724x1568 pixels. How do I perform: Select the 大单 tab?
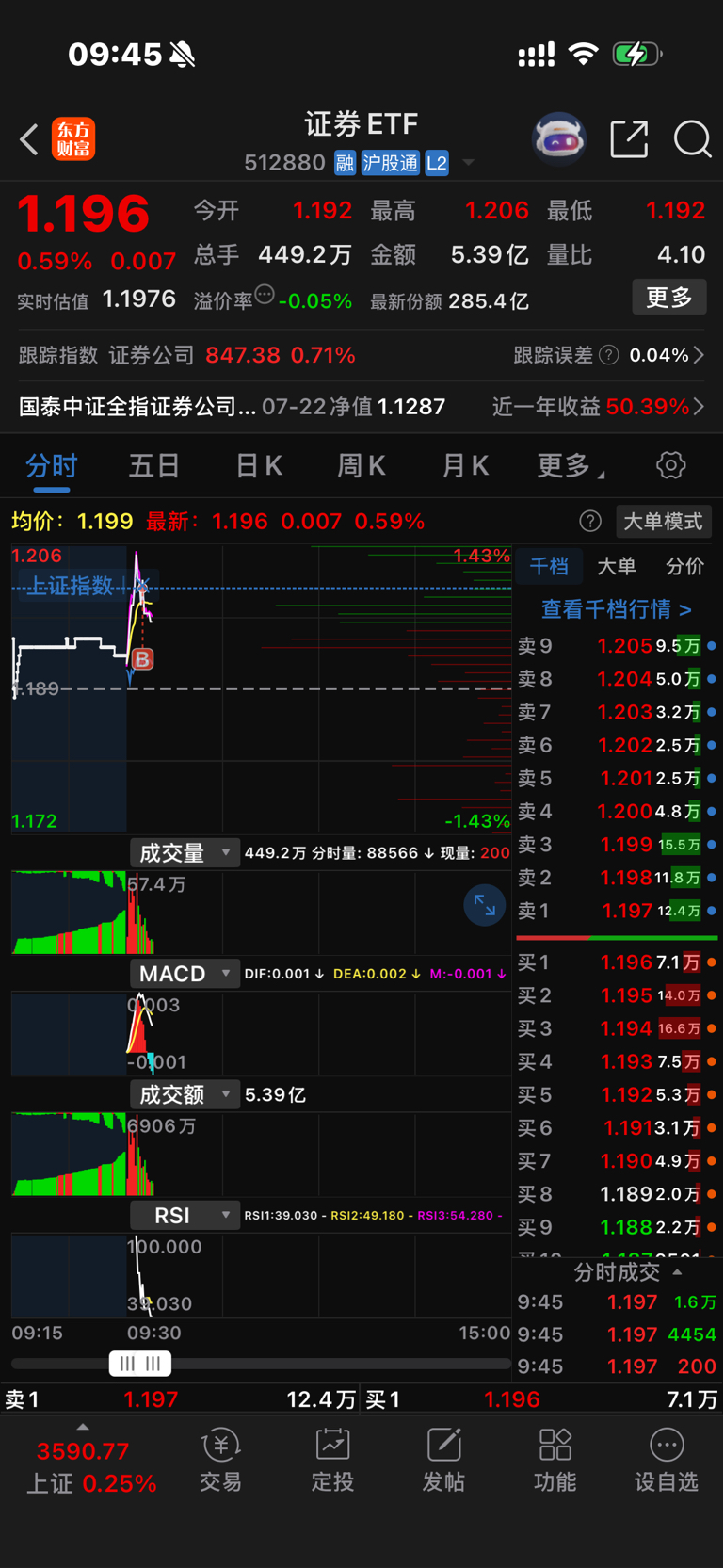tap(617, 566)
